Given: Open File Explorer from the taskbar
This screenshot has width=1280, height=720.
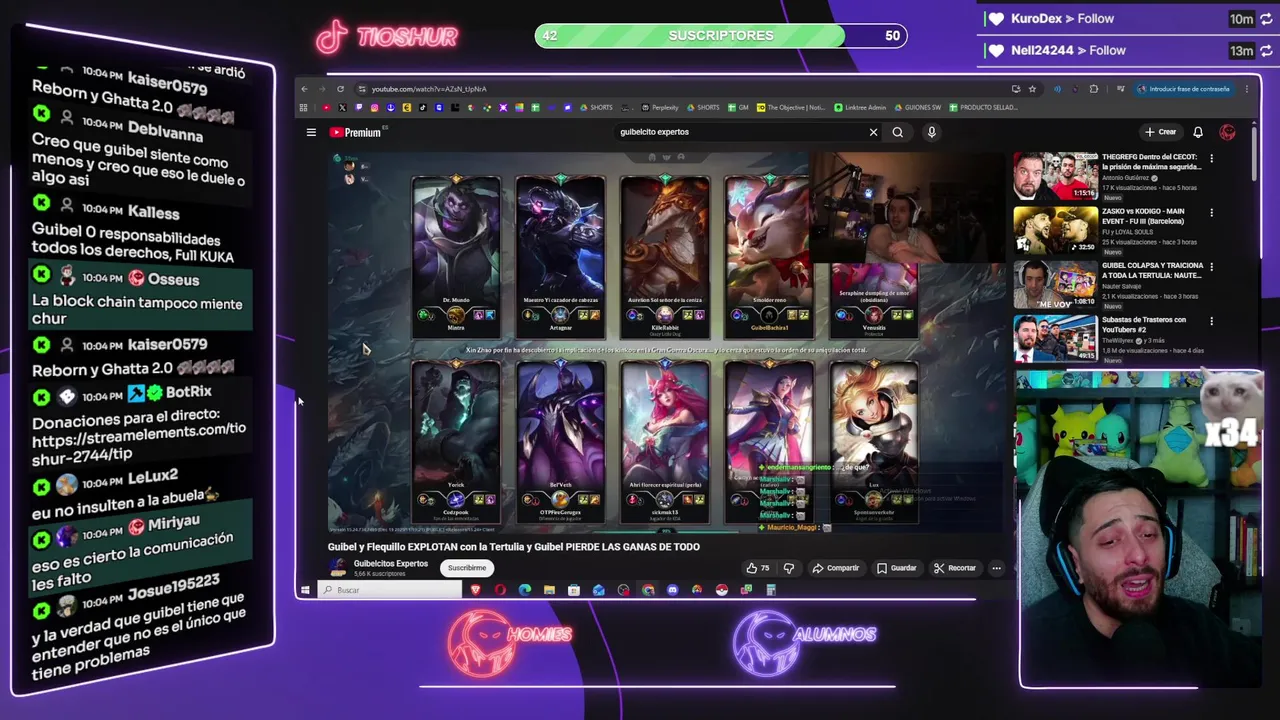Looking at the screenshot, I should (549, 590).
